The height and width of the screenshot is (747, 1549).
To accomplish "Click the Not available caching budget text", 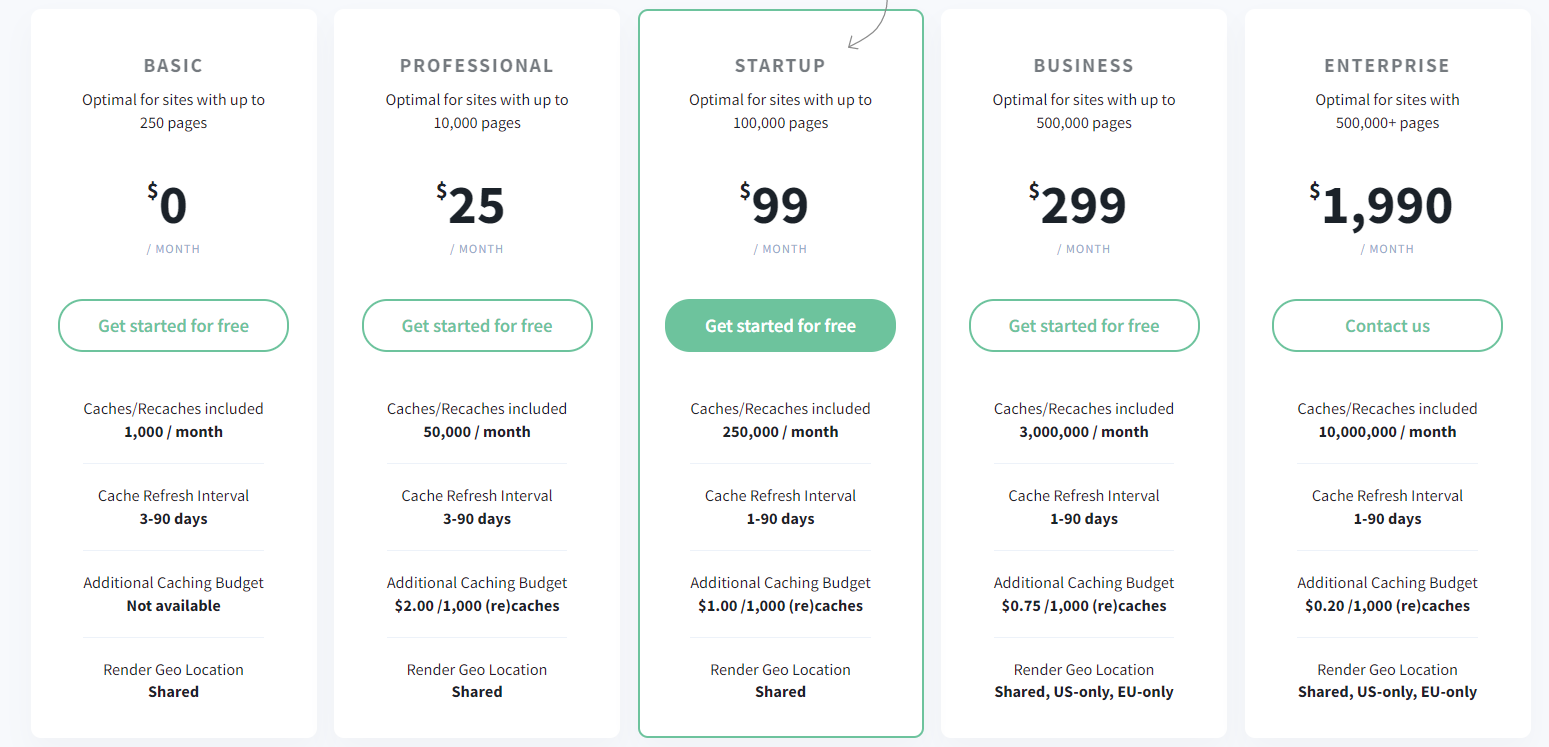I will point(173,606).
